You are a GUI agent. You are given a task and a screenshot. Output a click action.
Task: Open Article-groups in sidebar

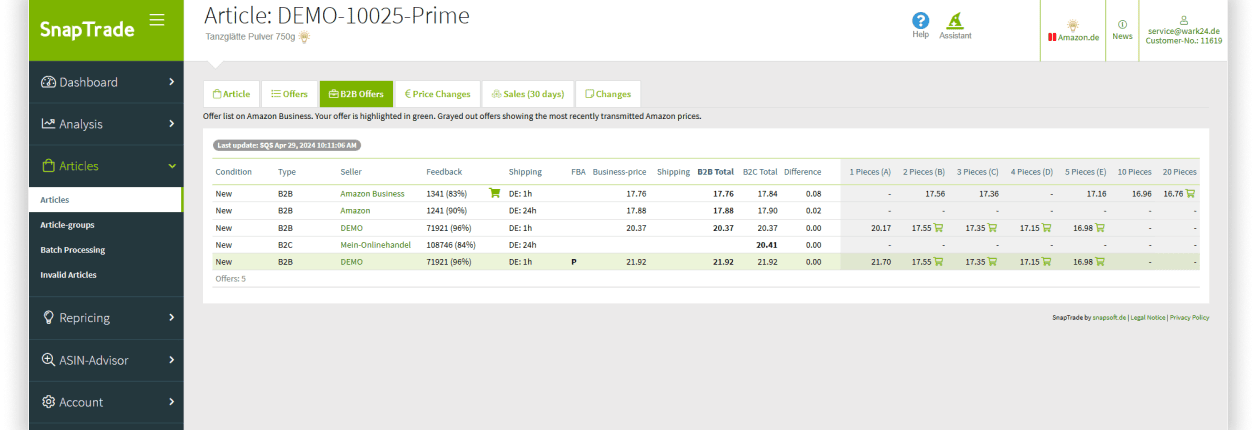(x=67, y=225)
